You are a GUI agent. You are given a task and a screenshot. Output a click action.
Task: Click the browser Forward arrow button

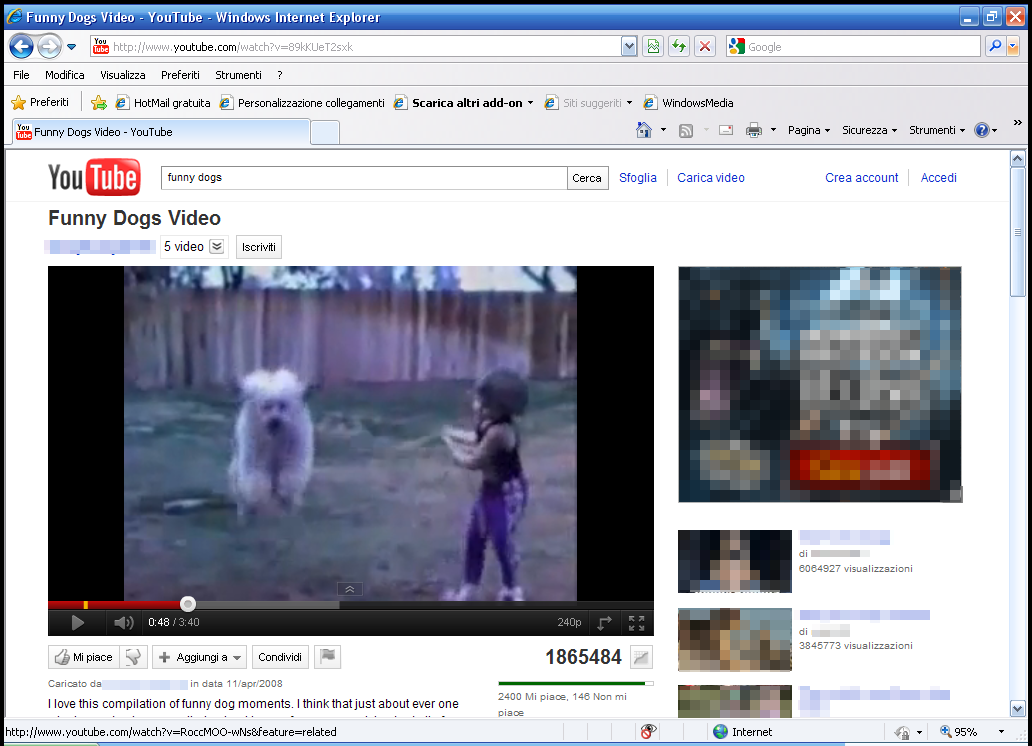[x=49, y=47]
